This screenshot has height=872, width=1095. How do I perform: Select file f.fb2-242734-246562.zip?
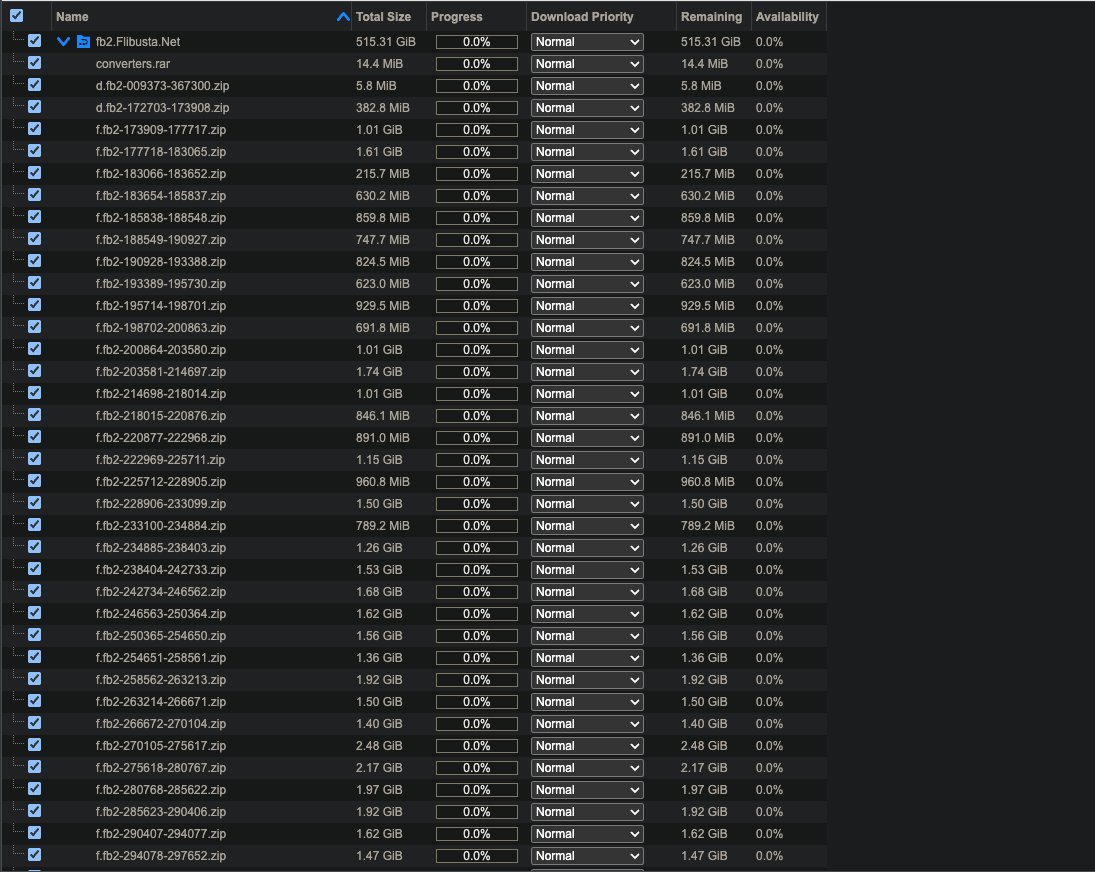coord(161,591)
